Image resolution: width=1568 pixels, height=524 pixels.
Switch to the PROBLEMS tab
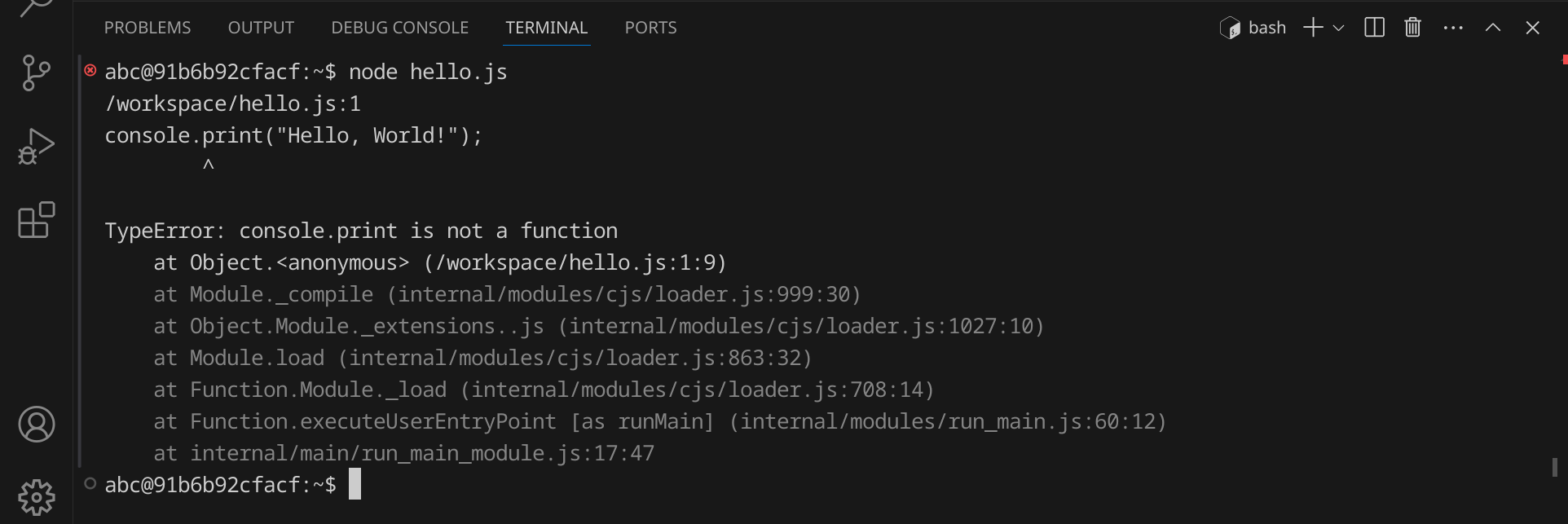tap(148, 28)
